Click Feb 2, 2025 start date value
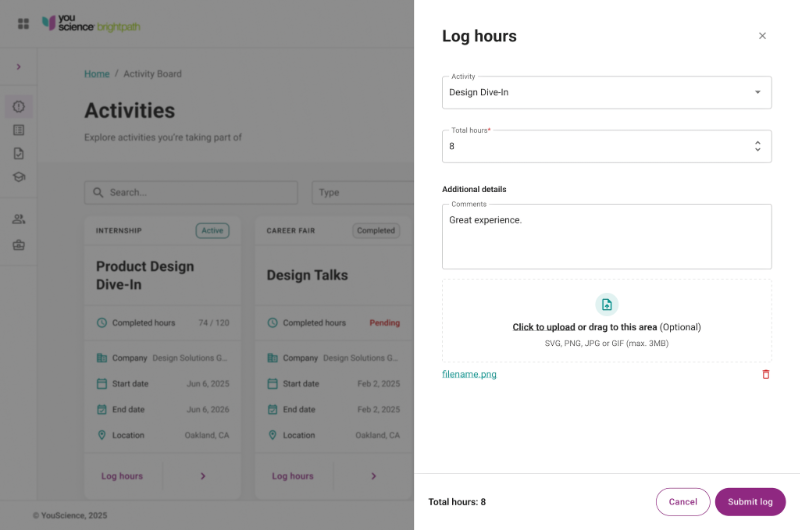The image size is (800, 530). click(x=379, y=384)
